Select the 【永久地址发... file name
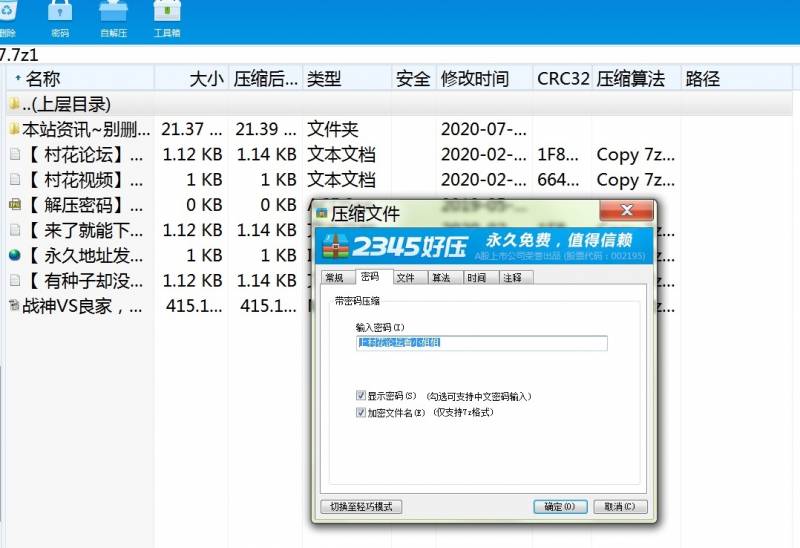The width and height of the screenshot is (800, 548). (x=84, y=256)
